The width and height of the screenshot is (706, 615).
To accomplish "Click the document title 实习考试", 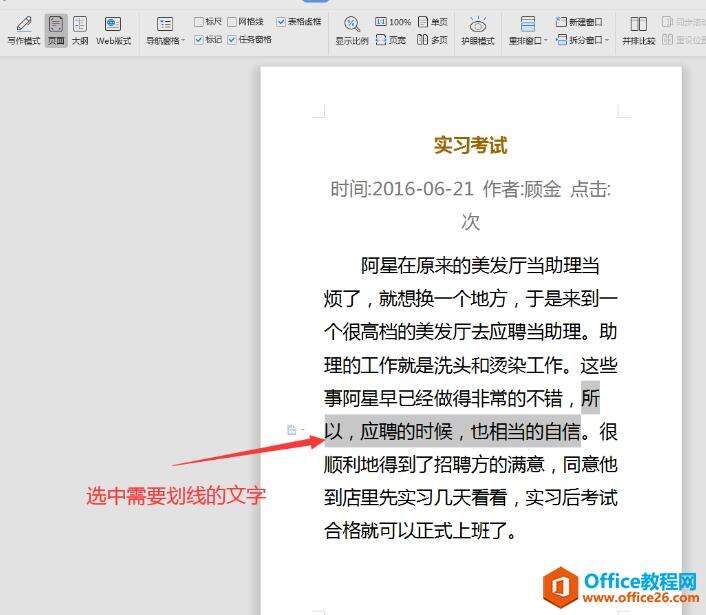I will click(x=471, y=145).
